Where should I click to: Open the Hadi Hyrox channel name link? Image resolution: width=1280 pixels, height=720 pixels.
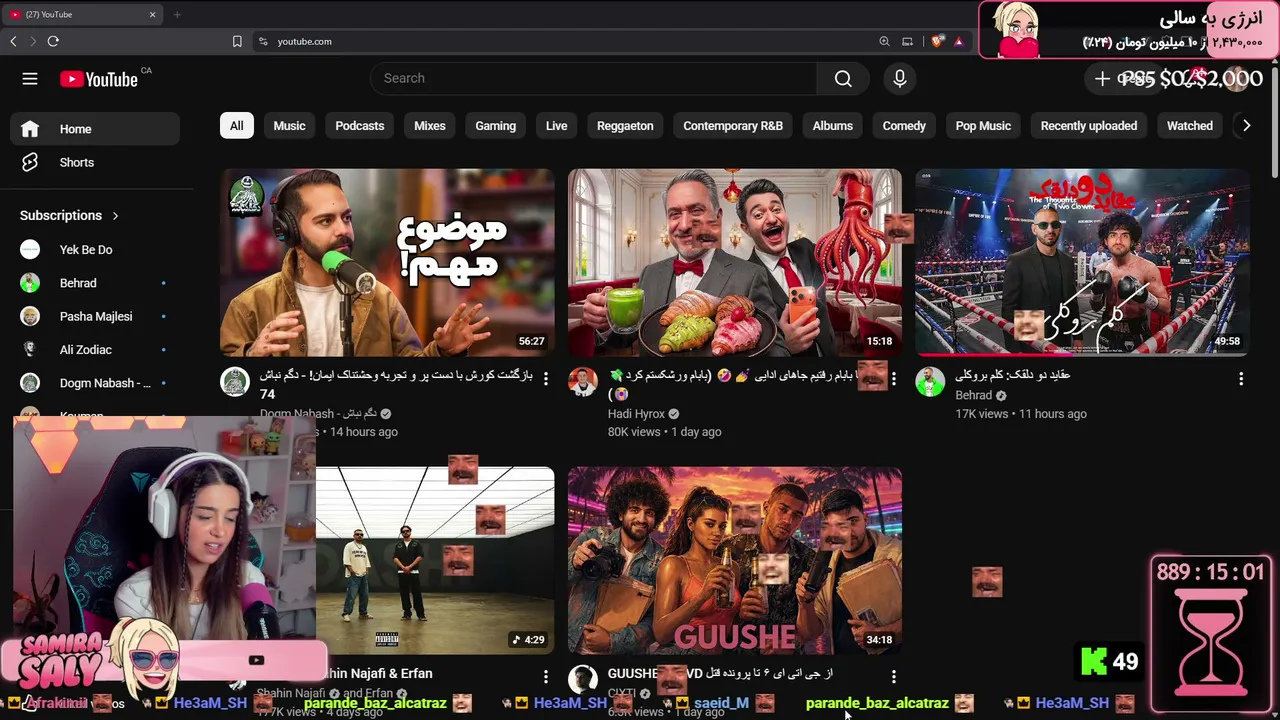click(x=636, y=414)
